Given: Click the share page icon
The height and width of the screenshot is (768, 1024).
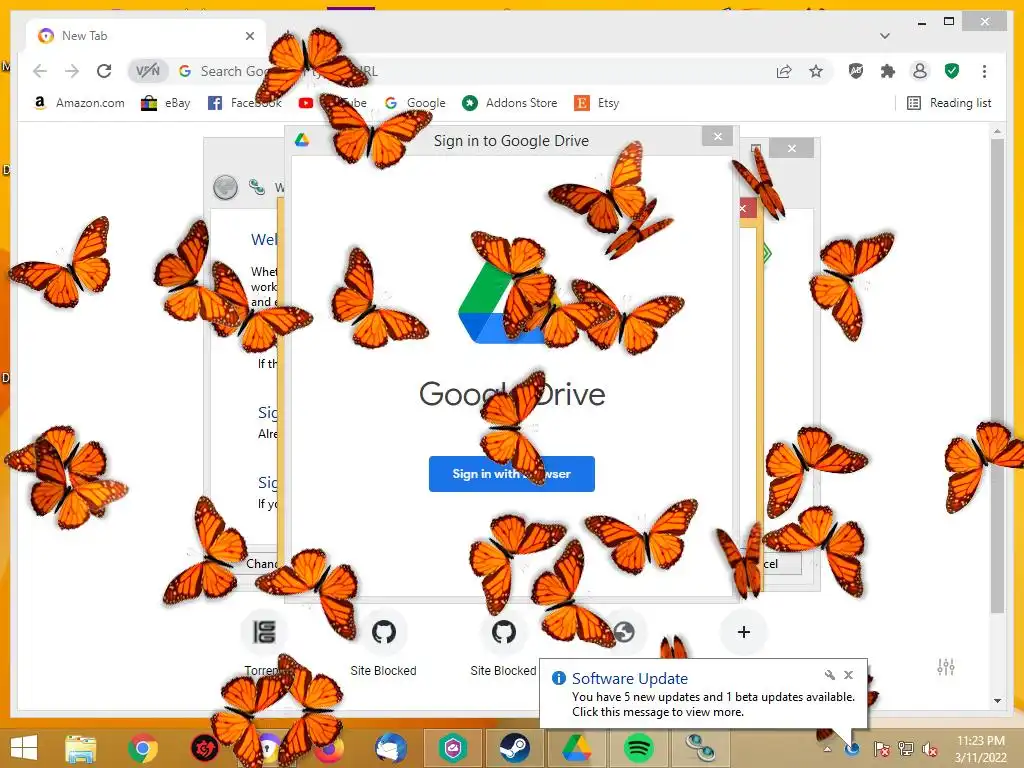Looking at the screenshot, I should point(784,71).
